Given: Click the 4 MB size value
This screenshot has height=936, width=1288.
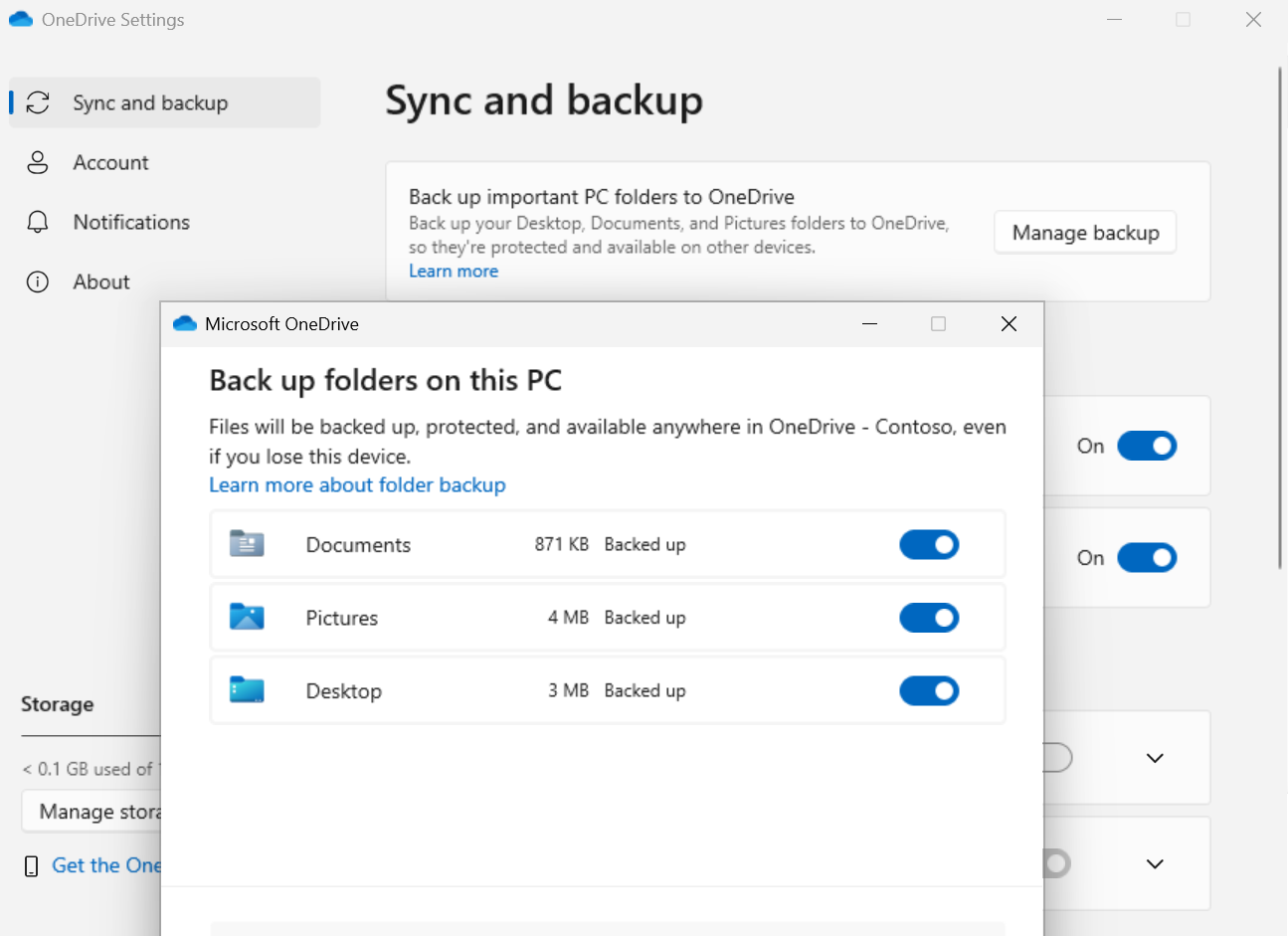Looking at the screenshot, I should [x=568, y=617].
